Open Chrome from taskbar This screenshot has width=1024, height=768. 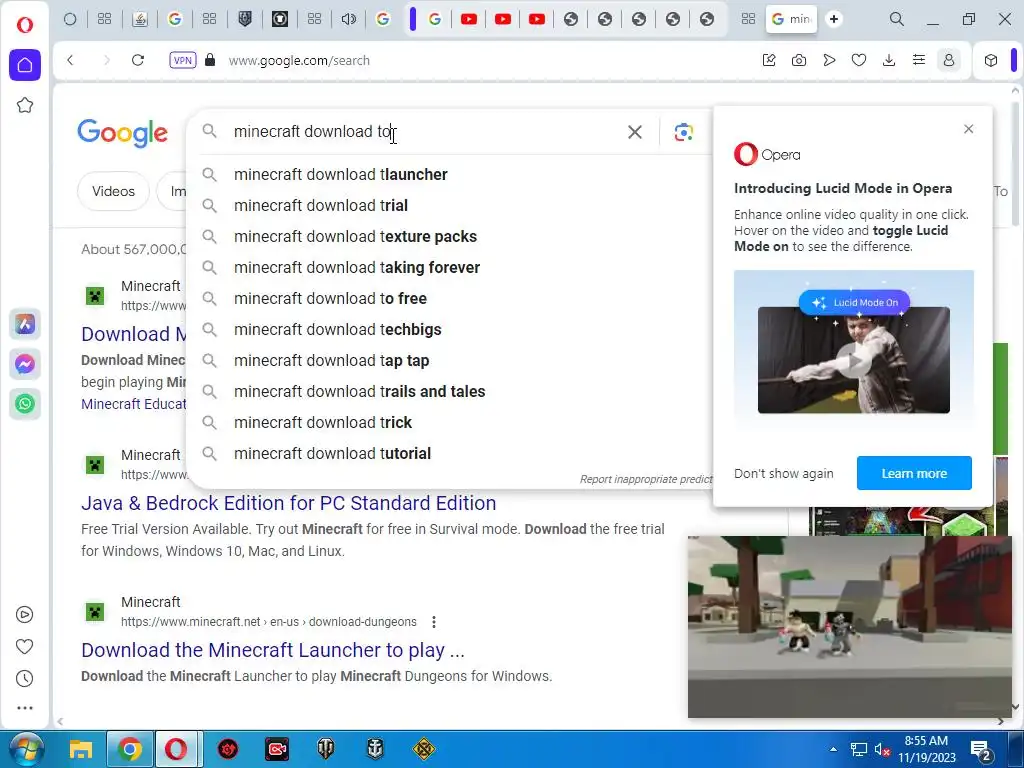[129, 749]
